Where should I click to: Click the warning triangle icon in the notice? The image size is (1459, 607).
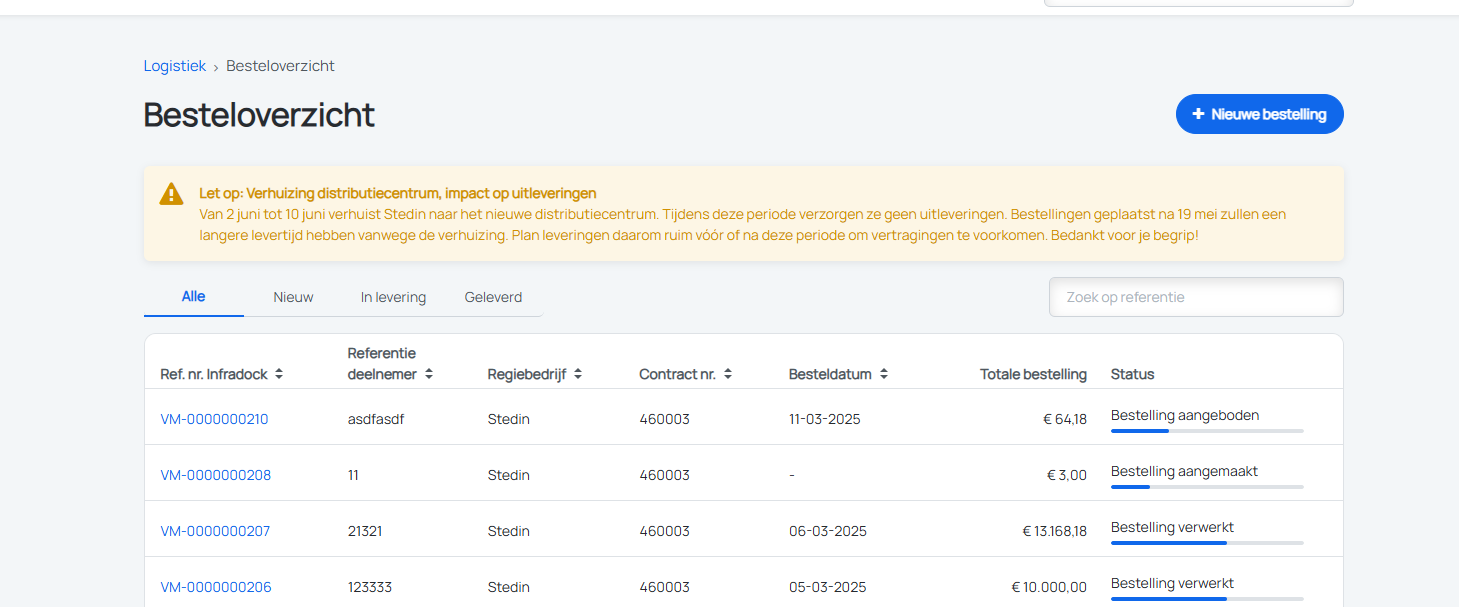click(x=171, y=194)
